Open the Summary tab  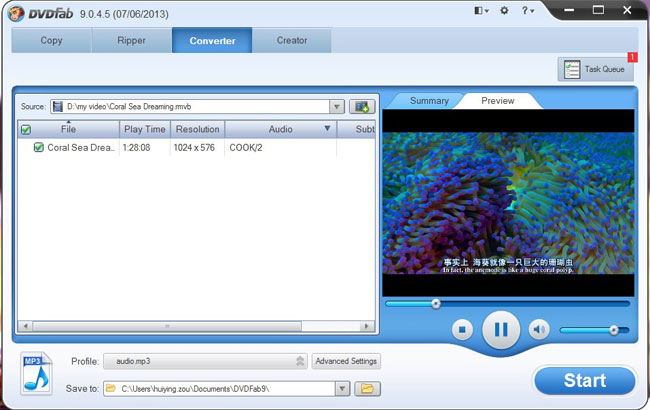tap(429, 101)
